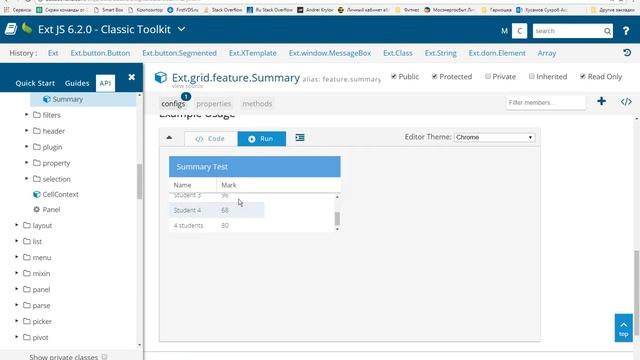Click the Mark column header

[278, 185]
